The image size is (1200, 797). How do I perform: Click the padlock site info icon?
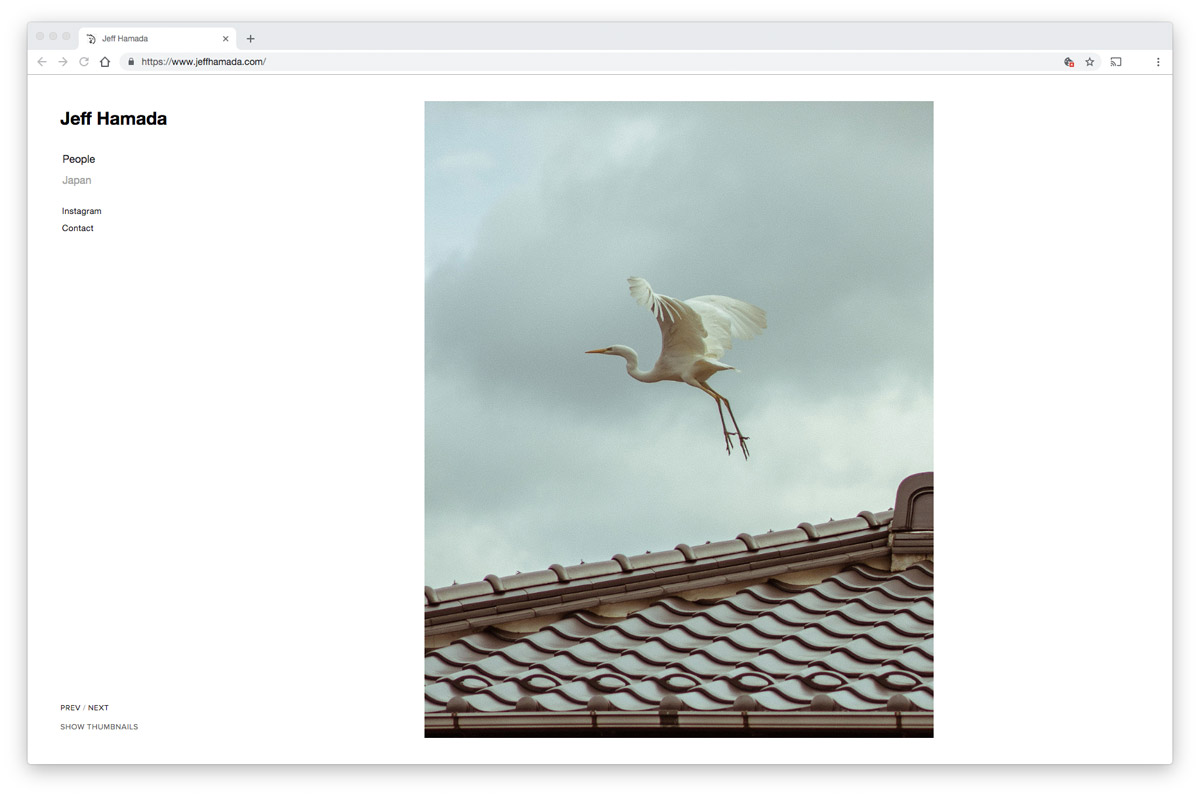131,62
